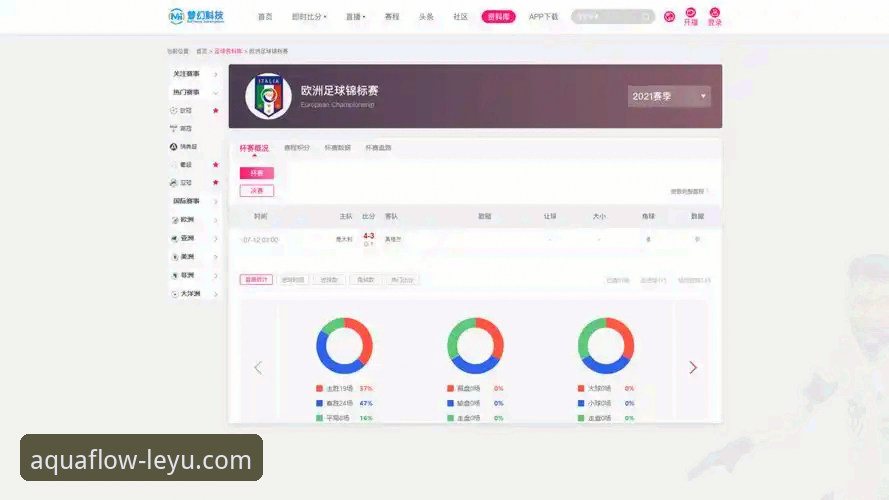This screenshot has height=500, width=889.
Task: Click the Italia crest championship logo
Action: pos(269,96)
